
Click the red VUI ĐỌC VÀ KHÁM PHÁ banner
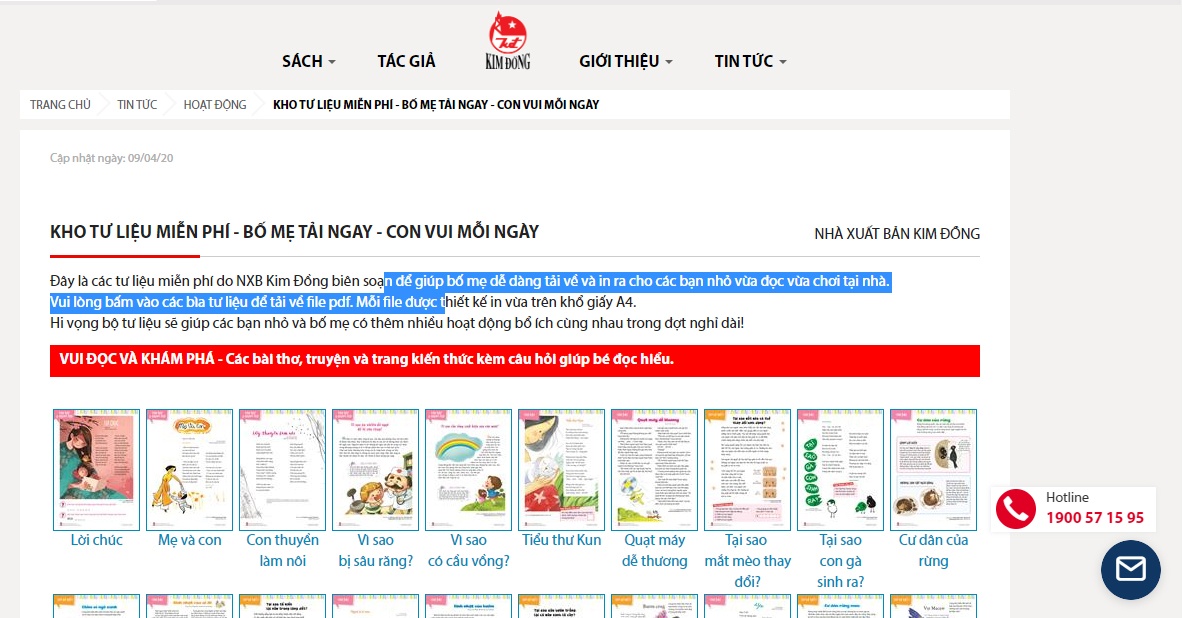[x=515, y=360]
